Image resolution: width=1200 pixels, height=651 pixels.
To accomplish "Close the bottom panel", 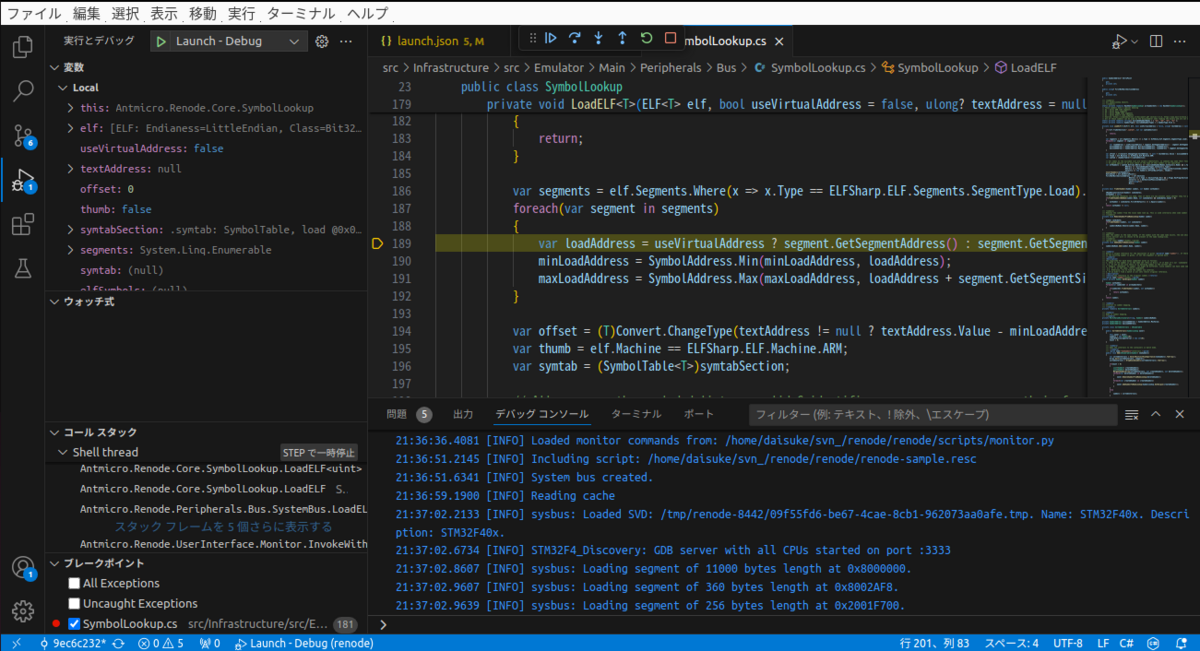I will pyautogui.click(x=1181, y=414).
